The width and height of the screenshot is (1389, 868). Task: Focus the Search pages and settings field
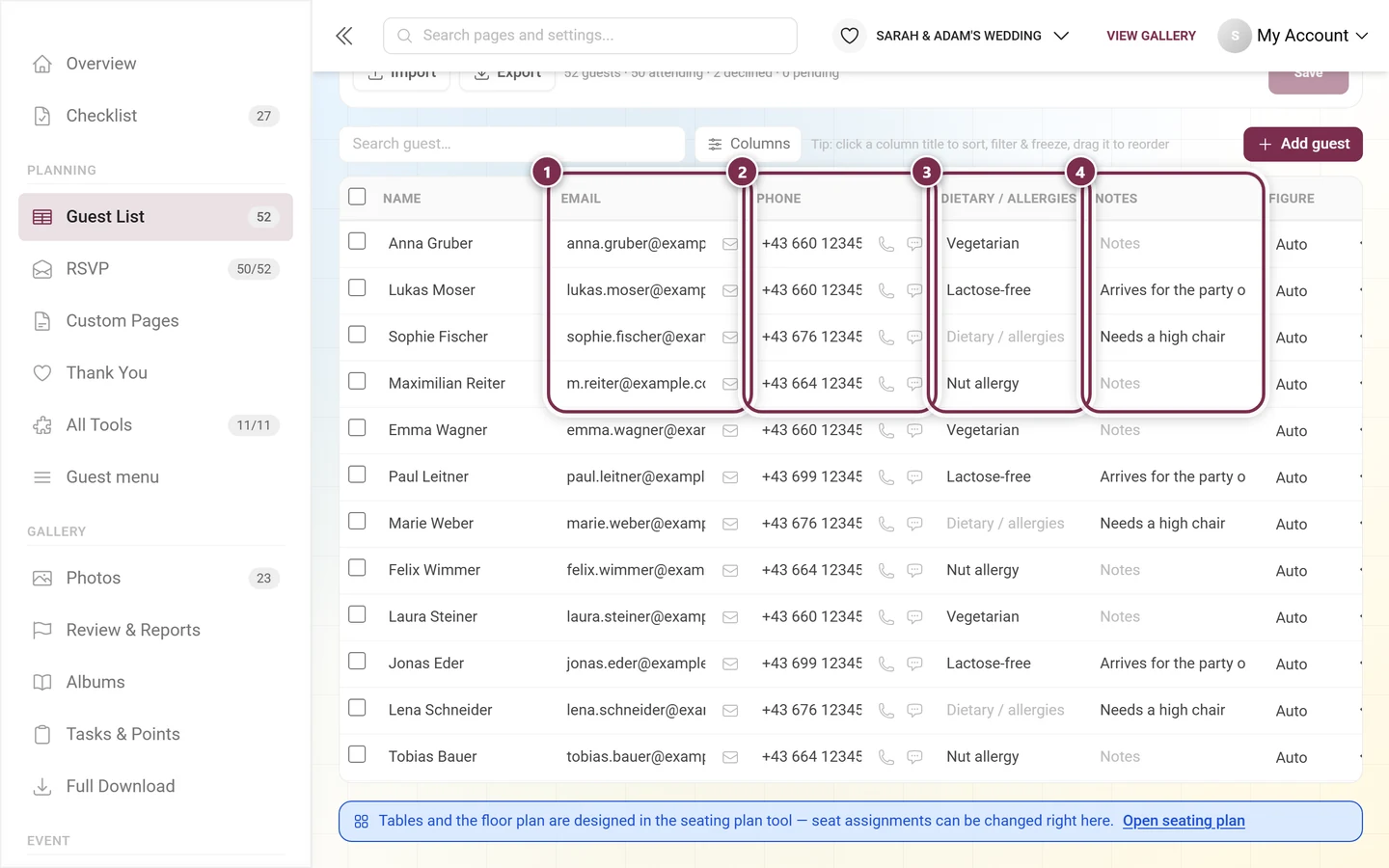[x=590, y=36]
